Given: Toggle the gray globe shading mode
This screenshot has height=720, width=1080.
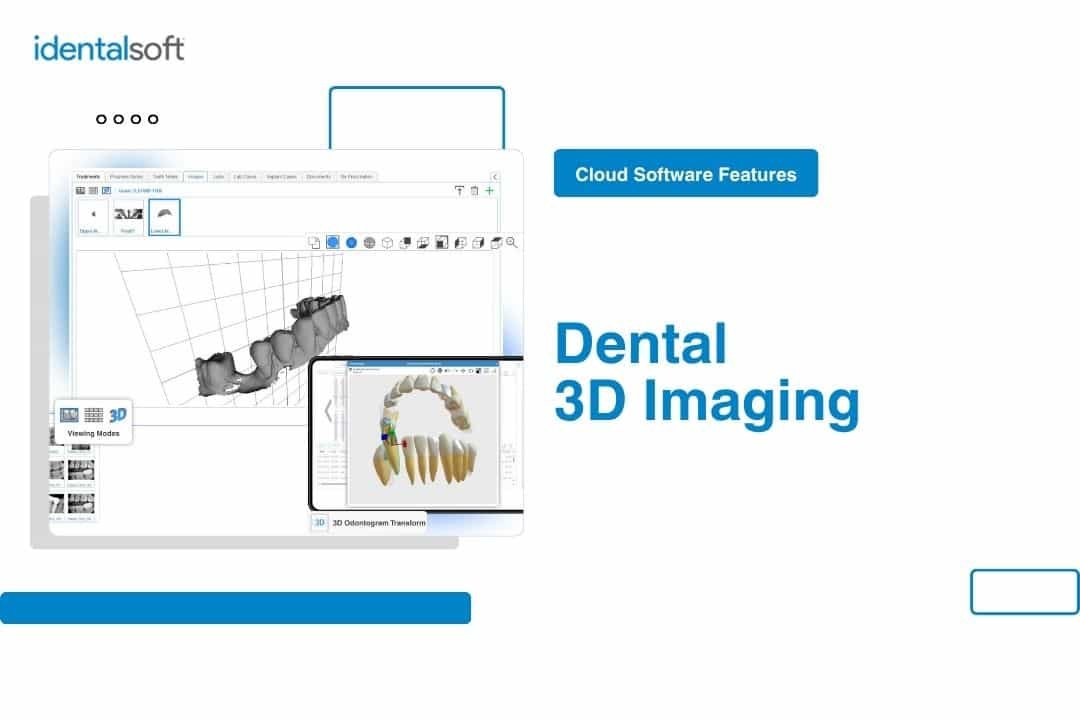Looking at the screenshot, I should click(368, 242).
